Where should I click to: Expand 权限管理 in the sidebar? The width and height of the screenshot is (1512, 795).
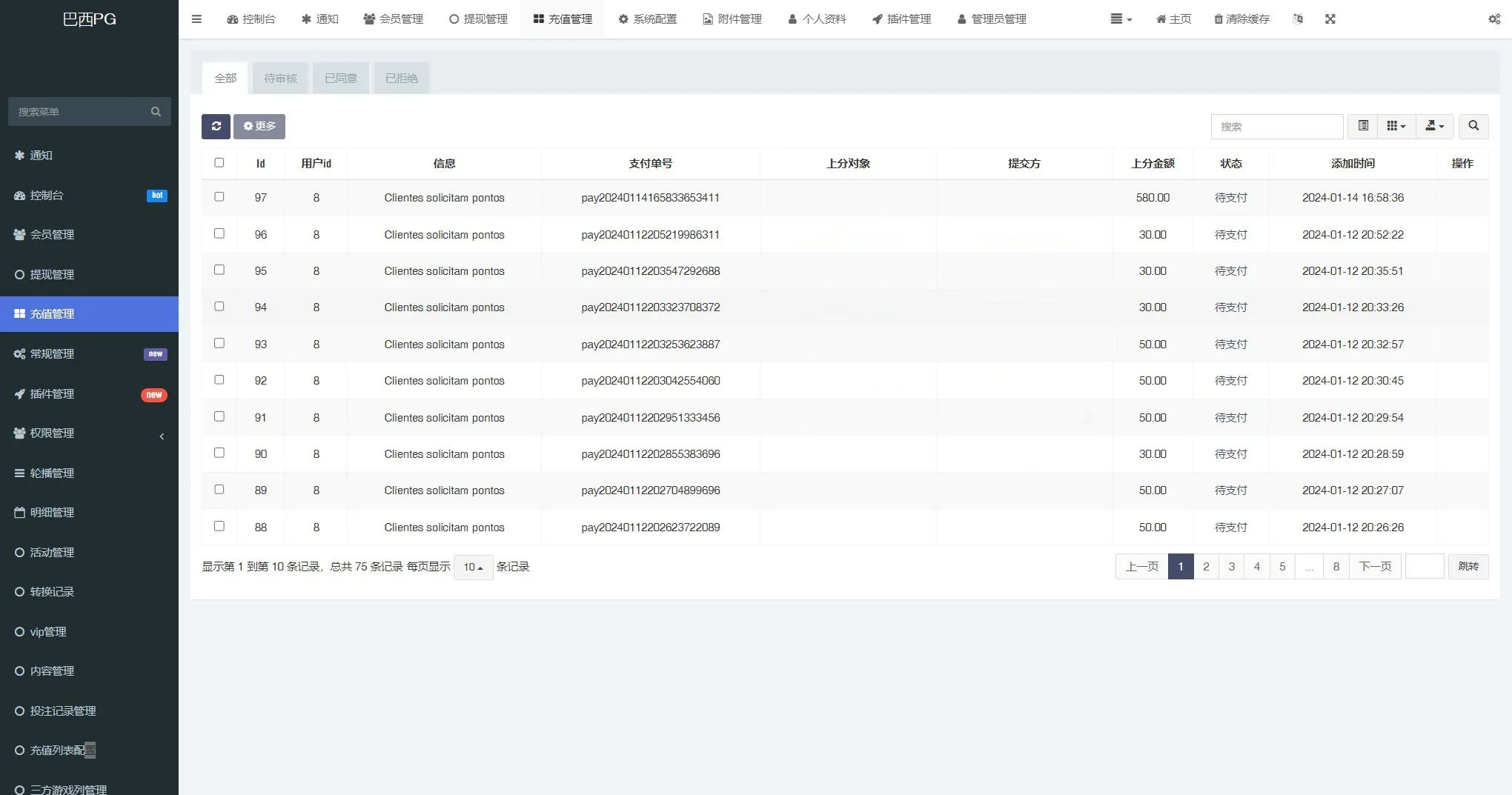click(89, 433)
